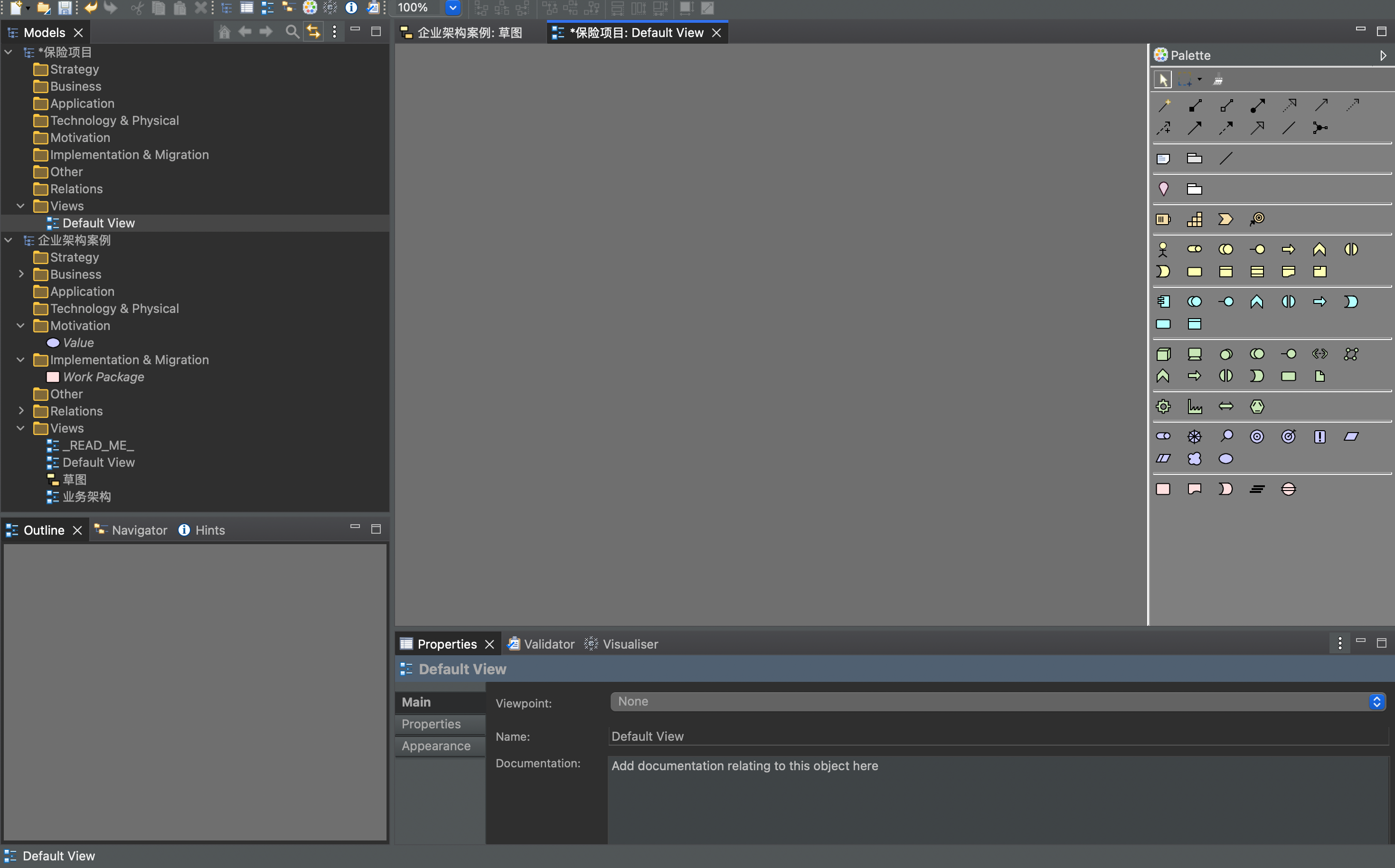Save the model with the floppy icon

pyautogui.click(x=65, y=8)
